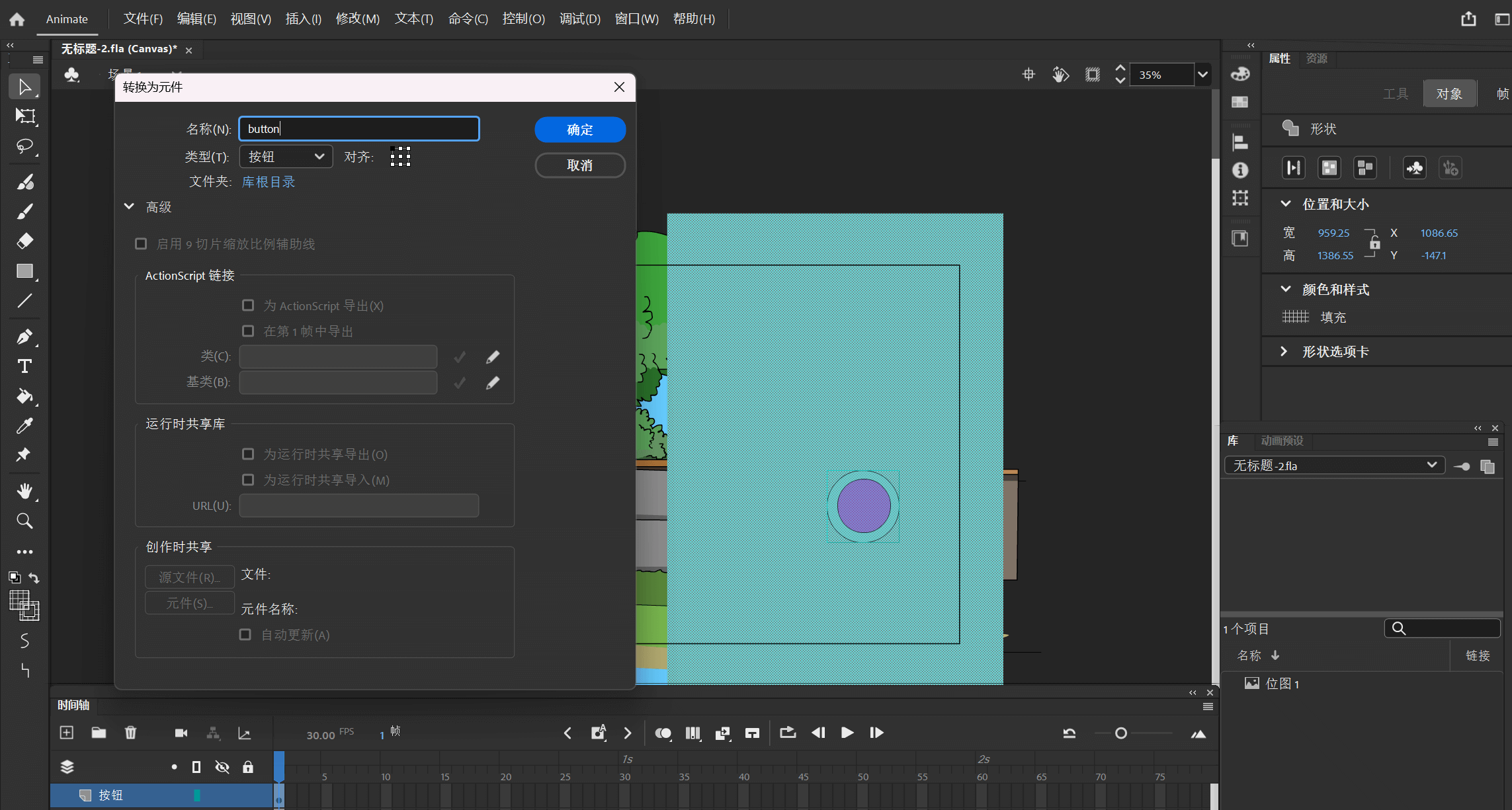Select the Pen tool
Screen dimensions: 1512x810
tap(24, 337)
